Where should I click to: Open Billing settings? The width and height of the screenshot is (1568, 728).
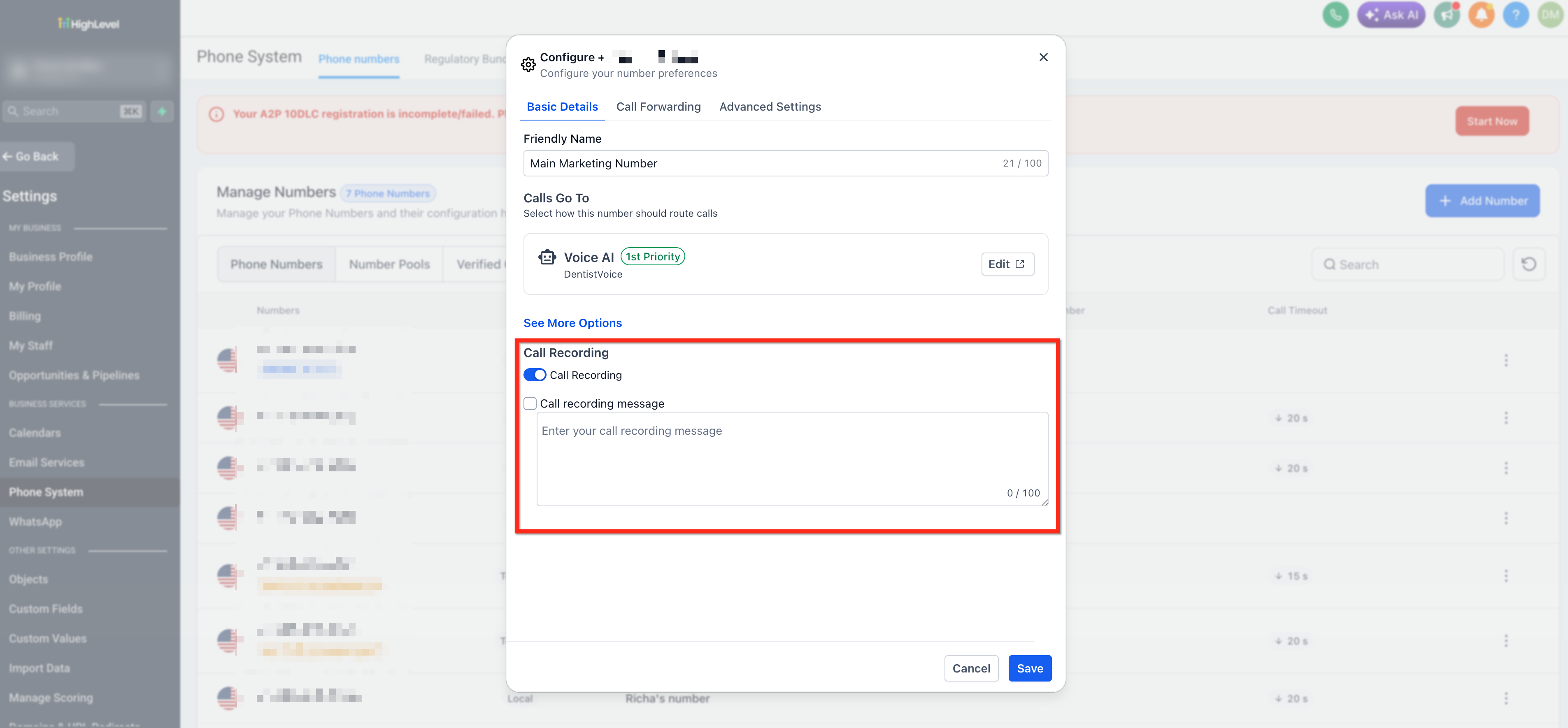[x=25, y=316]
